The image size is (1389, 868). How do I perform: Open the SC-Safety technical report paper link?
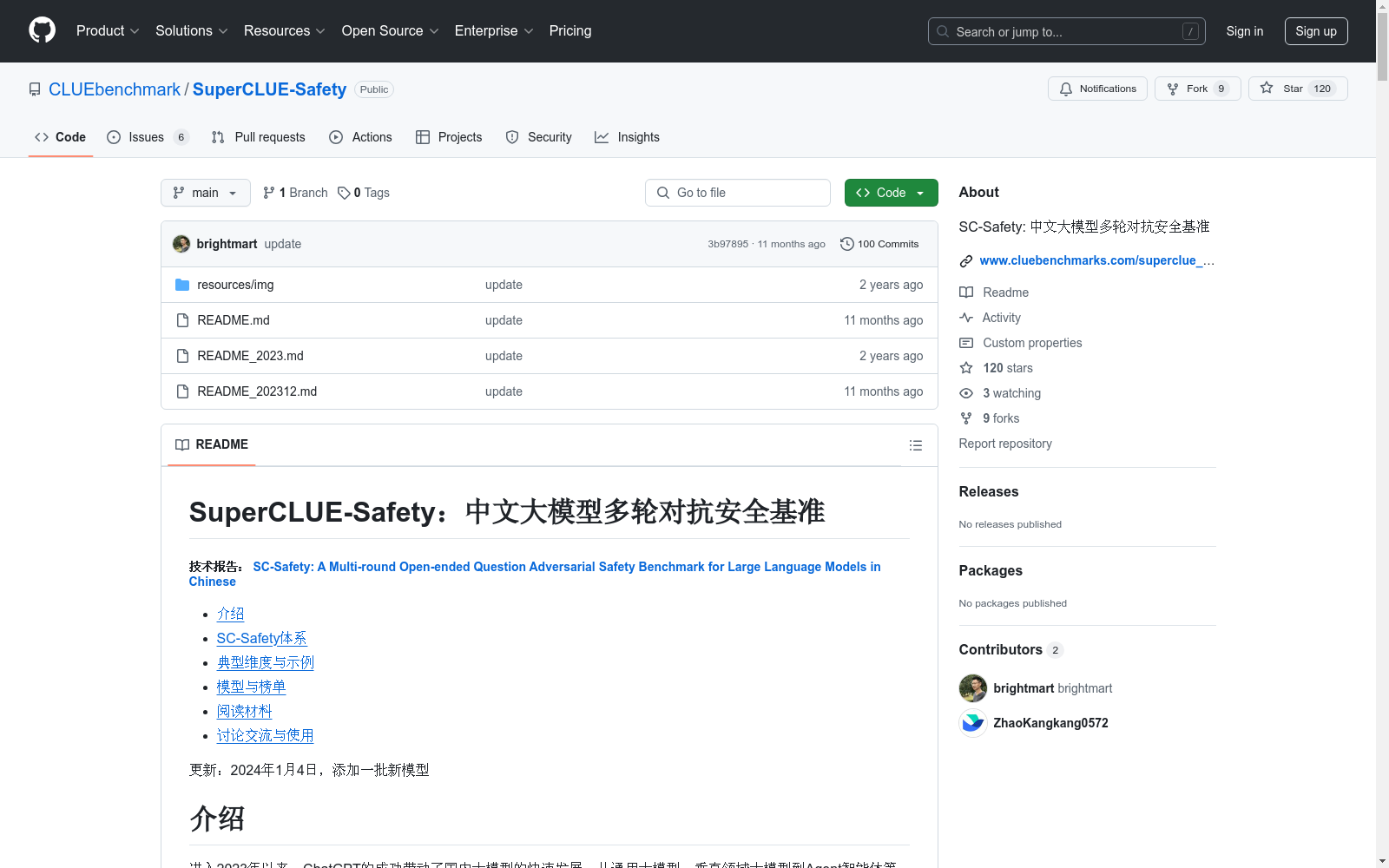tap(535, 574)
